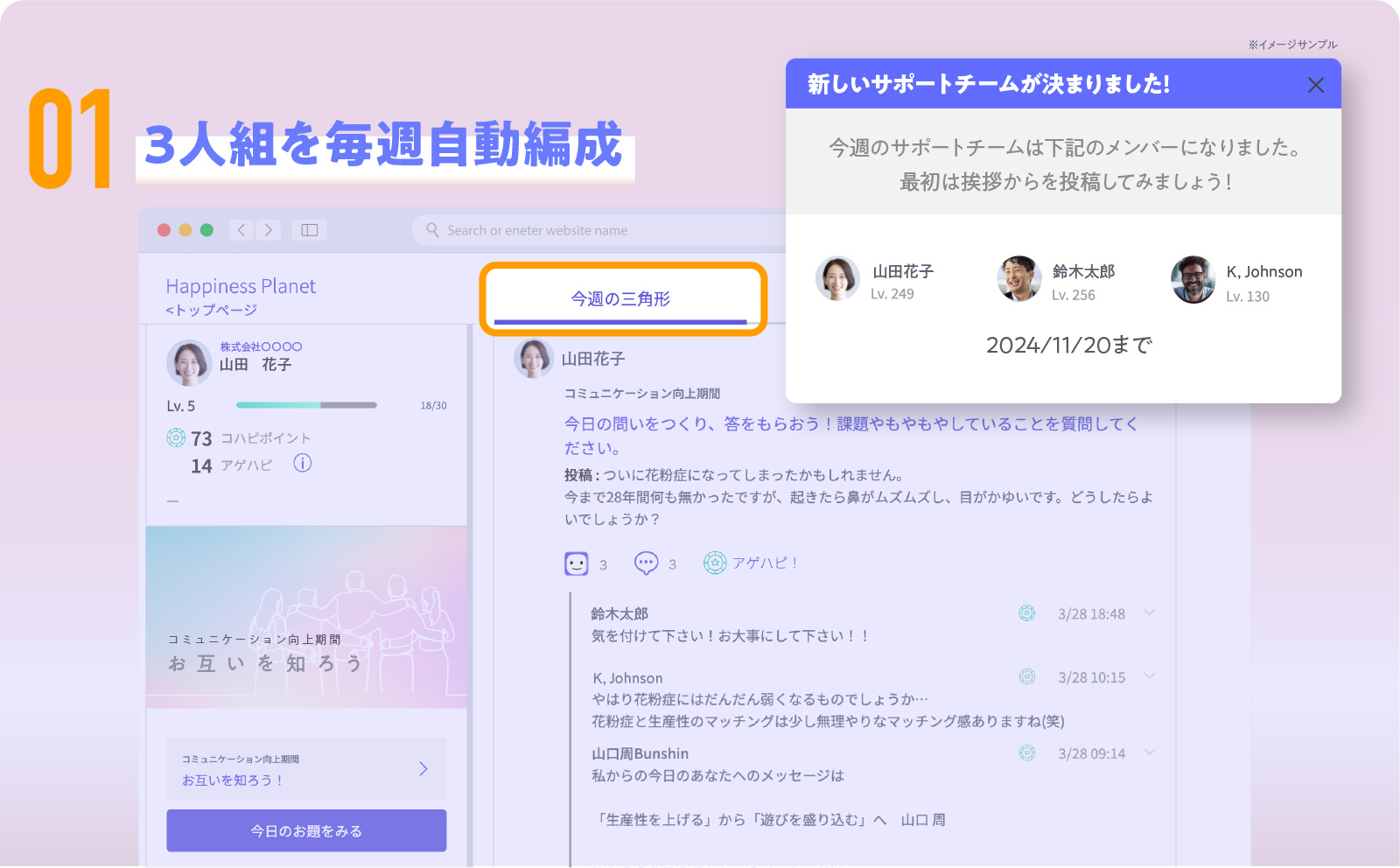Expand K, Johnson's 3/28 10:15 reply
The image size is (1400, 868).
pyautogui.click(x=1150, y=675)
